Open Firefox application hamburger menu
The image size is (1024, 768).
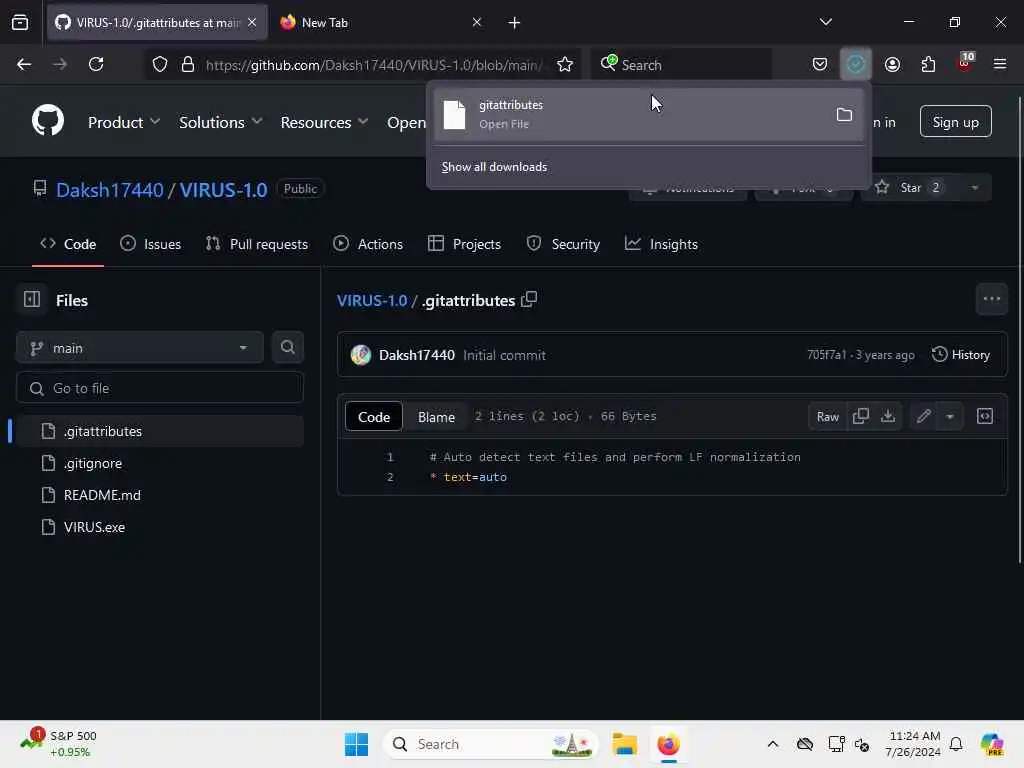click(x=1000, y=64)
